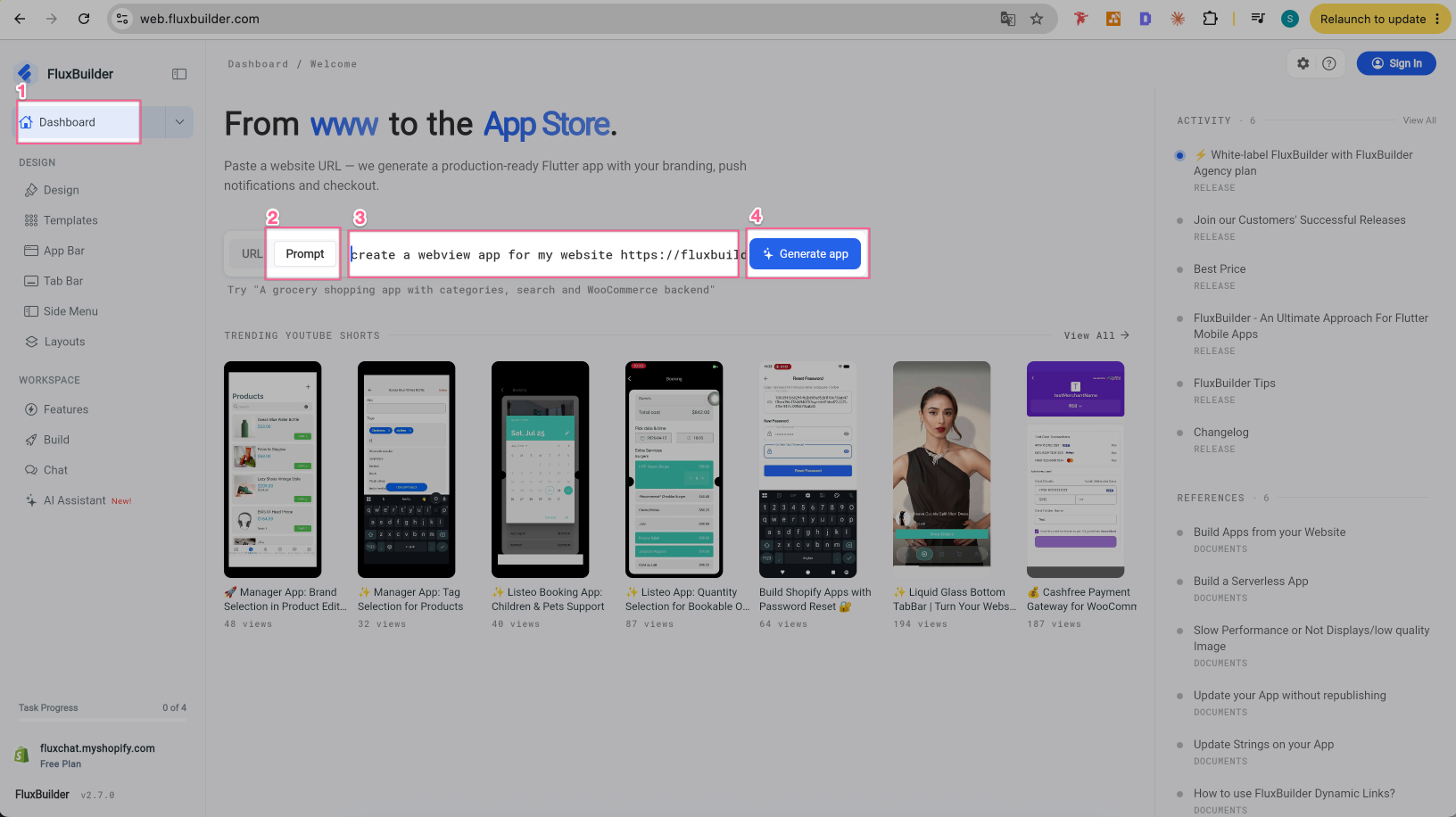
Task: Expand the Dashboard dropdown chevron
Action: [179, 122]
